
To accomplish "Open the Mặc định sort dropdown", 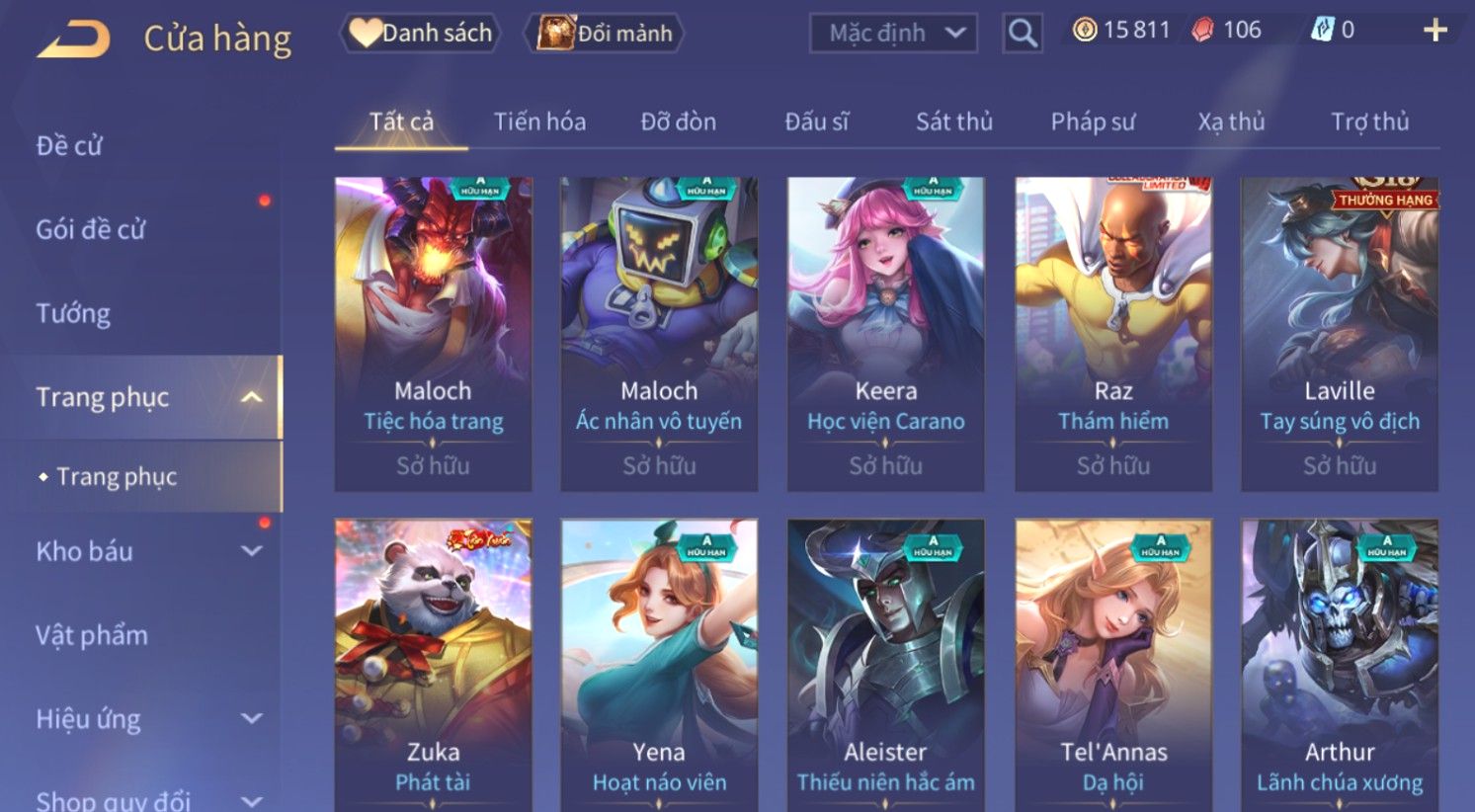I will pos(893,34).
